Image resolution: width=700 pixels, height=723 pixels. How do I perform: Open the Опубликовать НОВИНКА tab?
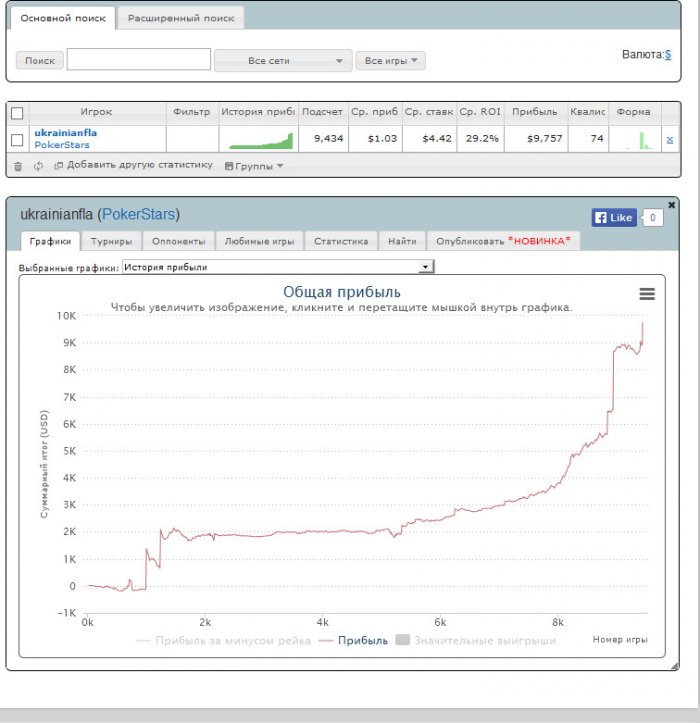[504, 241]
